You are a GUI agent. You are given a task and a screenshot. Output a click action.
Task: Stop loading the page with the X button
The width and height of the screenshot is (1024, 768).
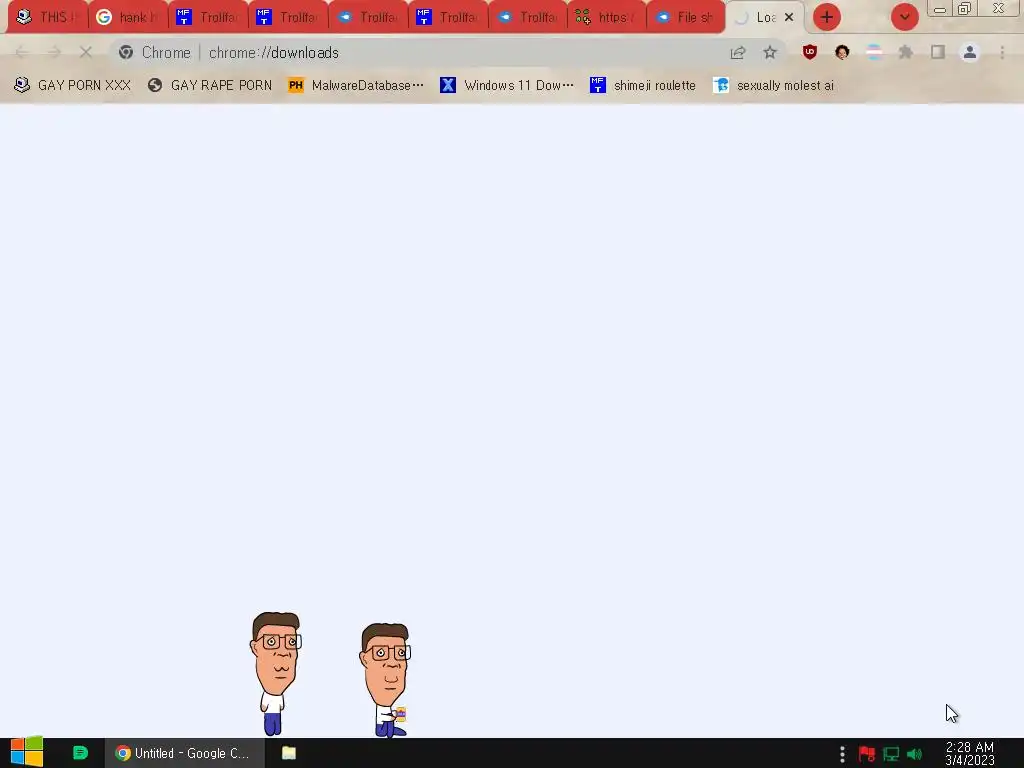86,52
